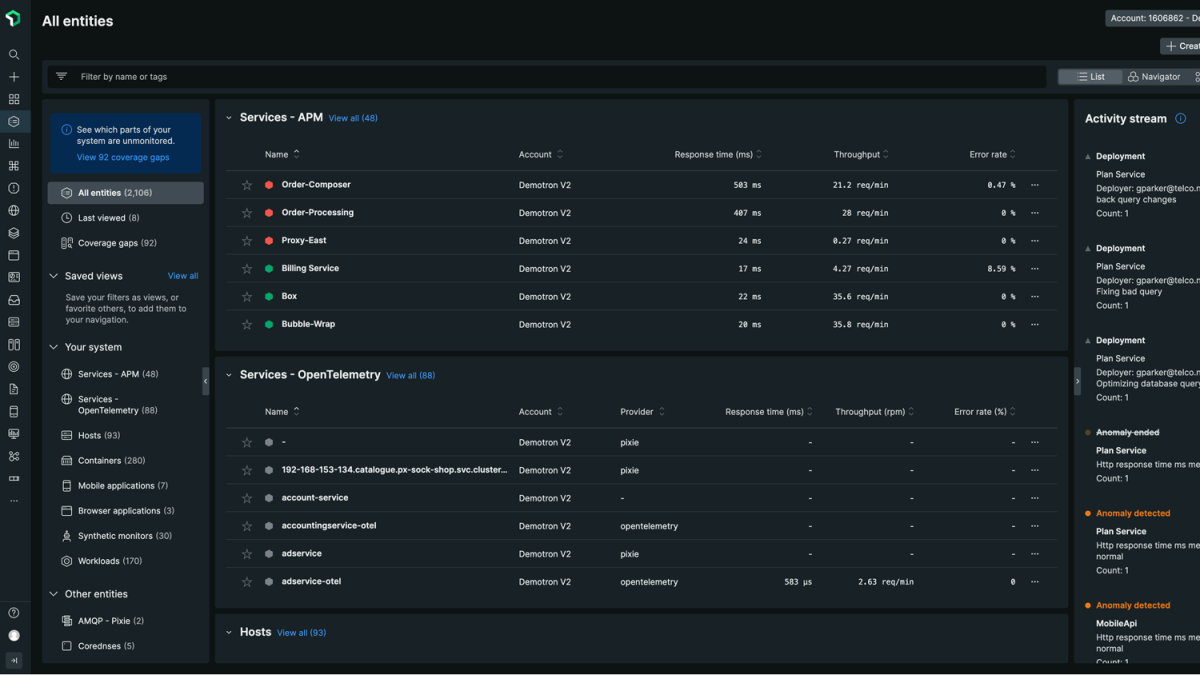
Task: Star the Order-Processing service
Action: click(247, 213)
